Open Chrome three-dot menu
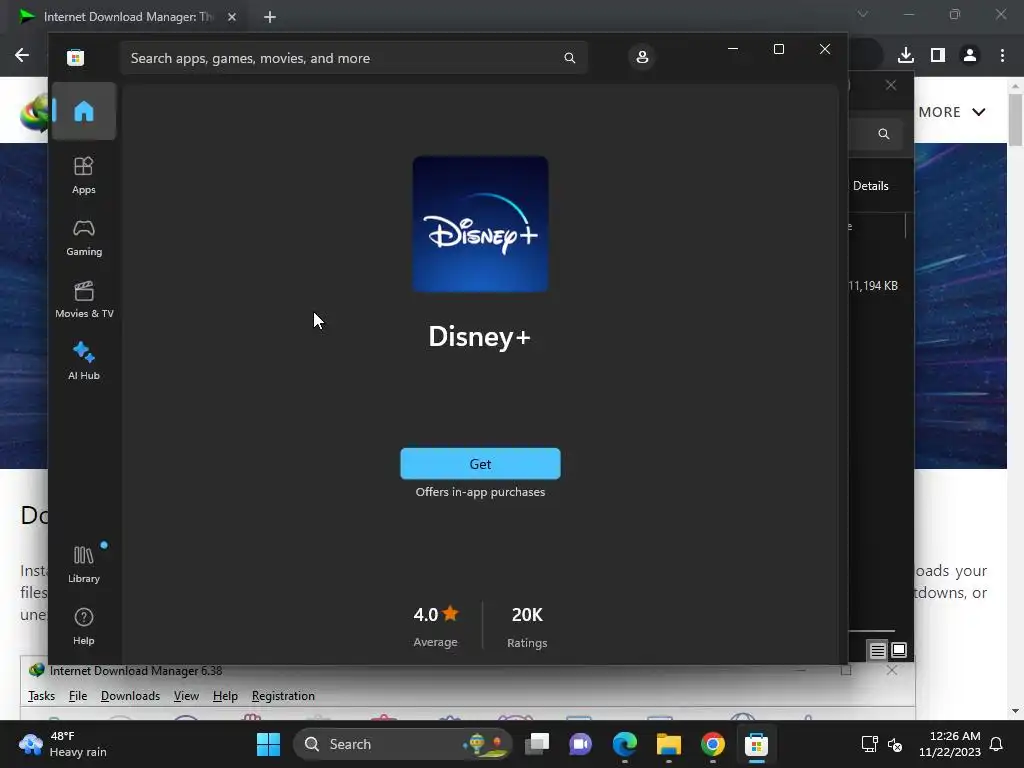The width and height of the screenshot is (1024, 768). [1002, 55]
